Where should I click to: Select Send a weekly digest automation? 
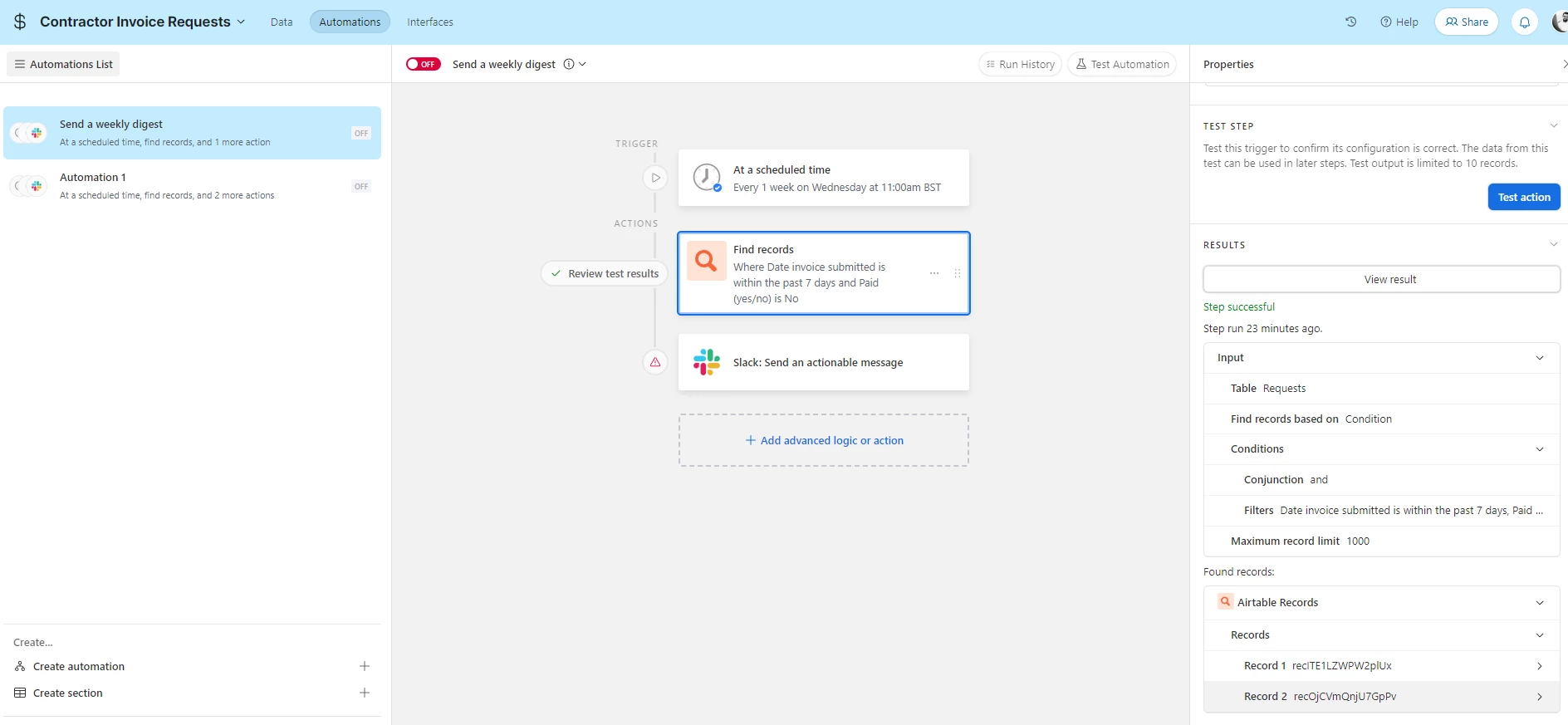pos(192,133)
